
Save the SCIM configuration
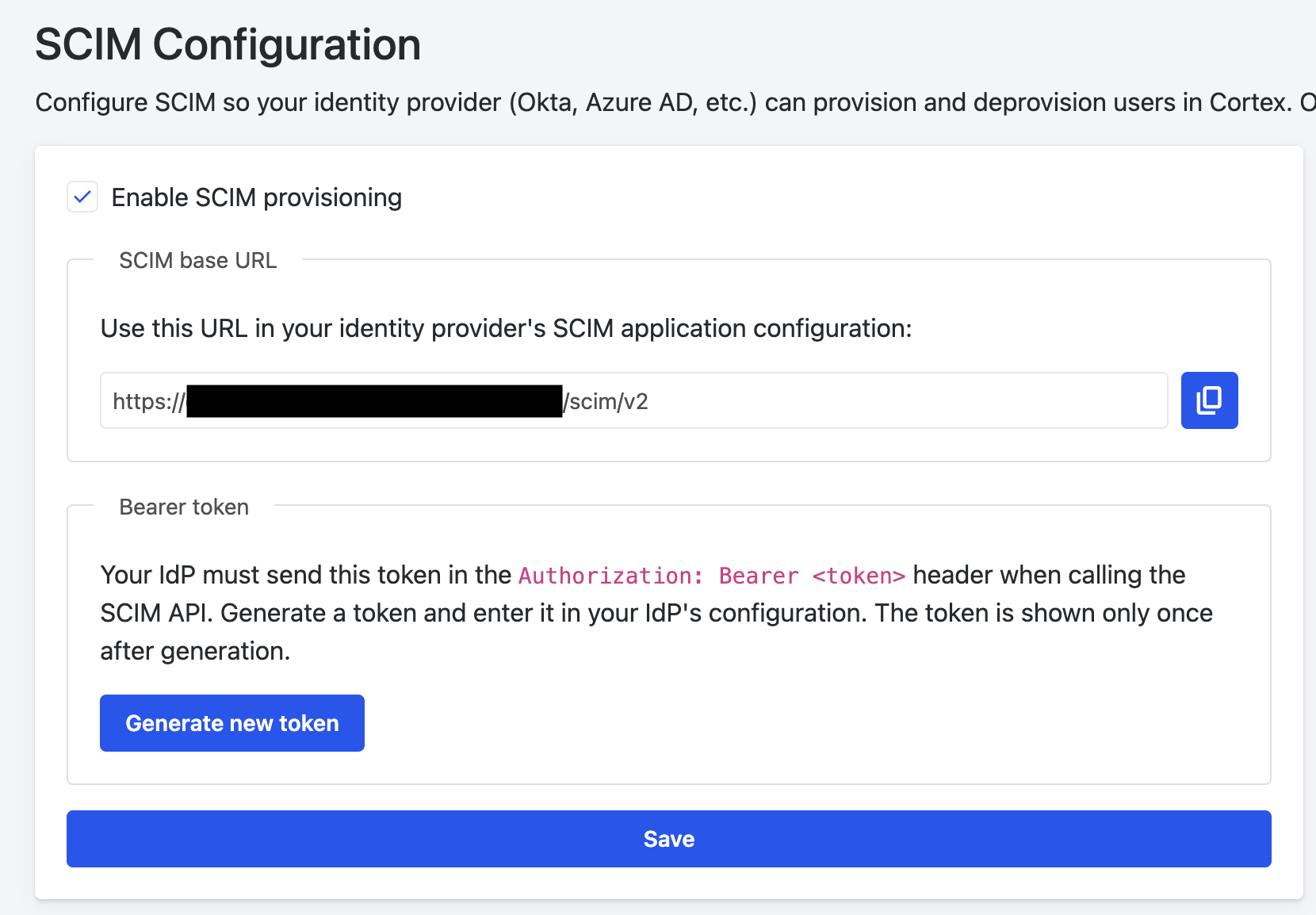(668, 838)
